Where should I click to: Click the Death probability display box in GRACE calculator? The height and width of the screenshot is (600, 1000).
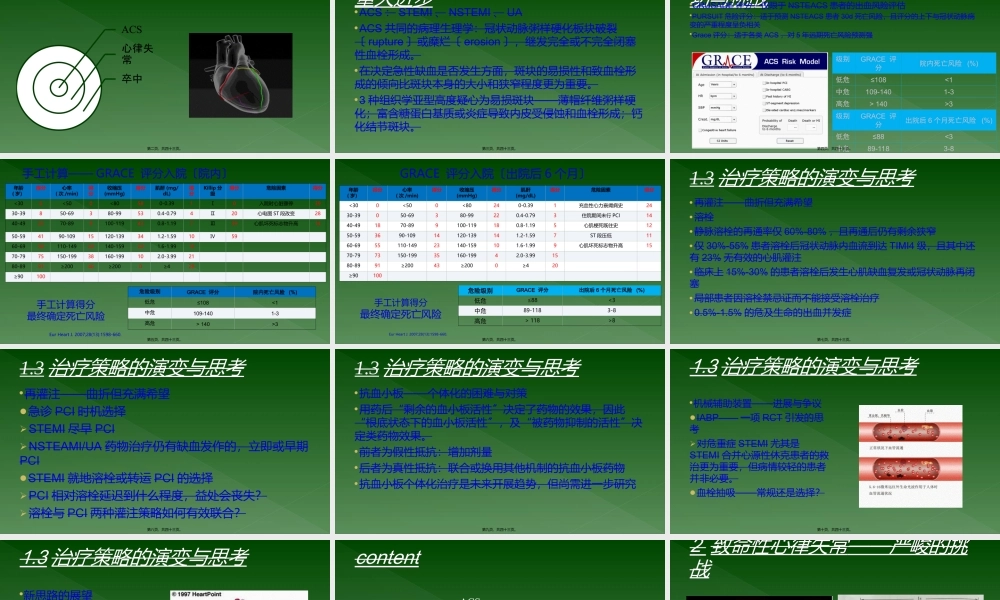click(792, 127)
